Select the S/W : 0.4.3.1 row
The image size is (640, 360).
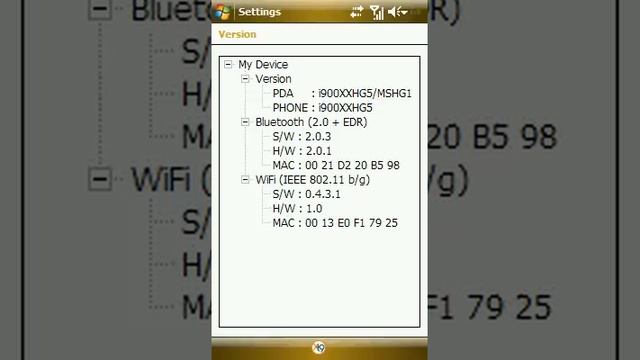tap(306, 194)
